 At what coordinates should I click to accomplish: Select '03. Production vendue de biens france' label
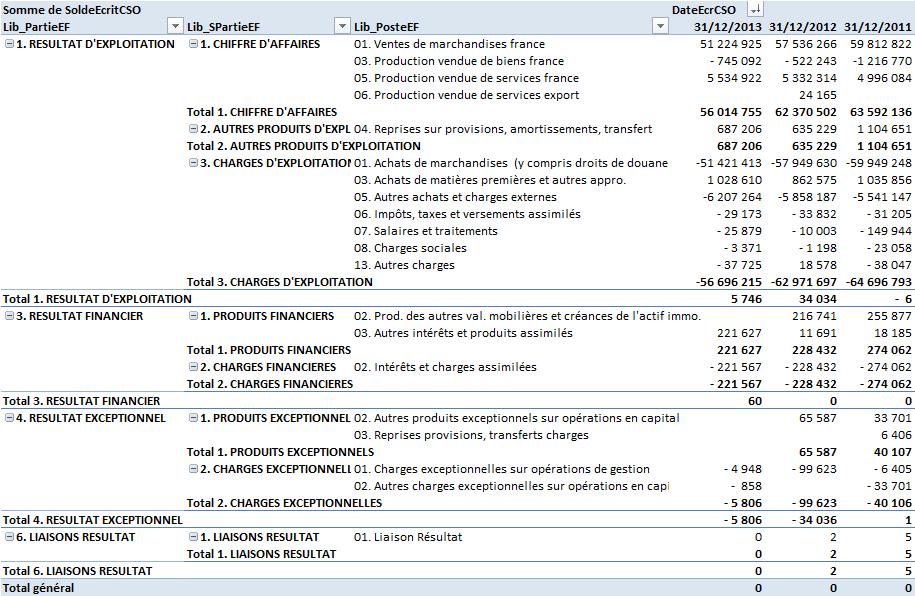[459, 61]
